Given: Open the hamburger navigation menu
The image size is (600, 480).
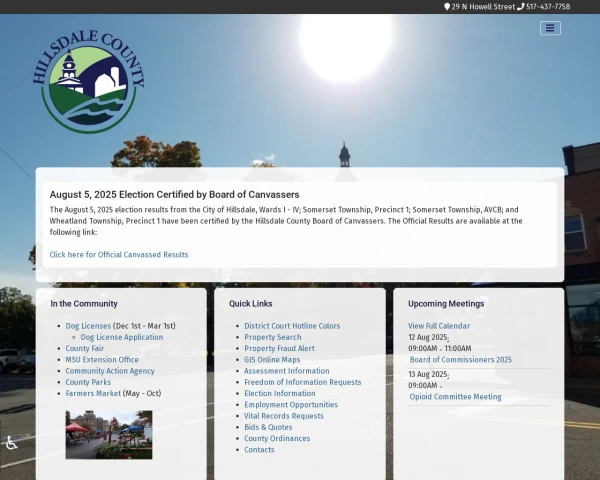Looking at the screenshot, I should [x=550, y=28].
